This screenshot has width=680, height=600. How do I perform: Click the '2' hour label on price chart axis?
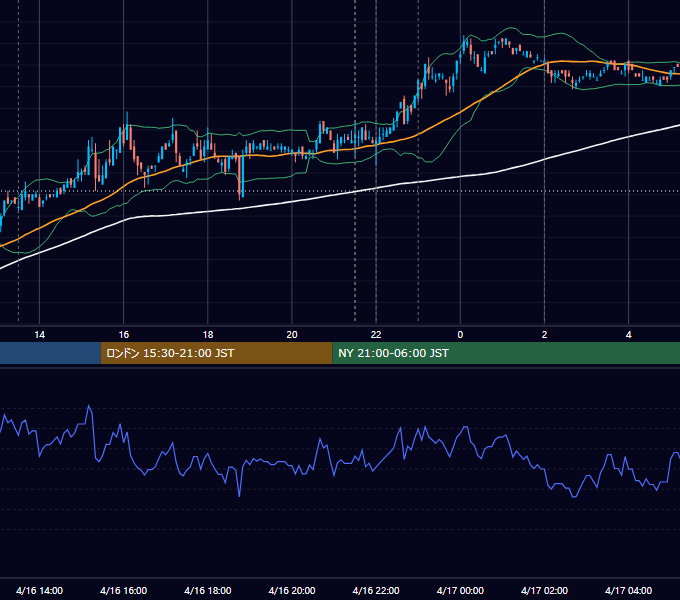click(544, 335)
